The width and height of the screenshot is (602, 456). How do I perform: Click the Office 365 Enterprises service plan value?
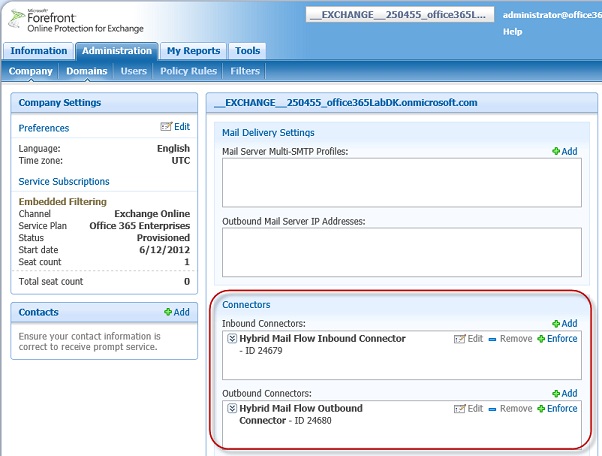pos(140,226)
